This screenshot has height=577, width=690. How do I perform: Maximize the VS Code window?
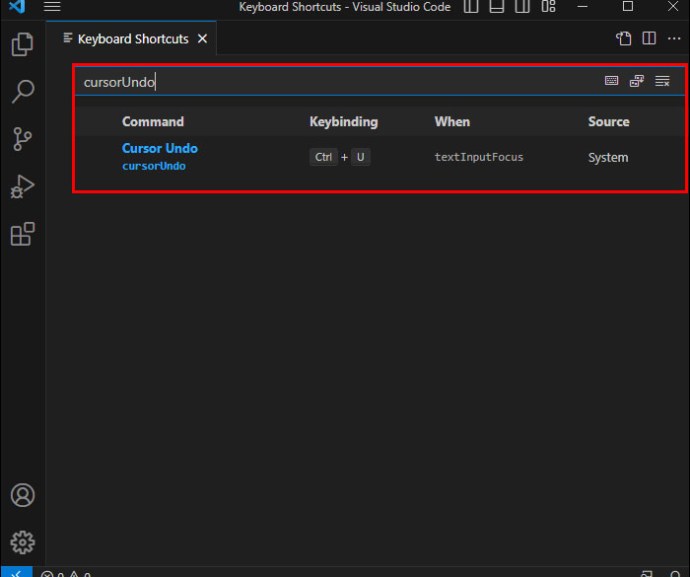coord(628,7)
